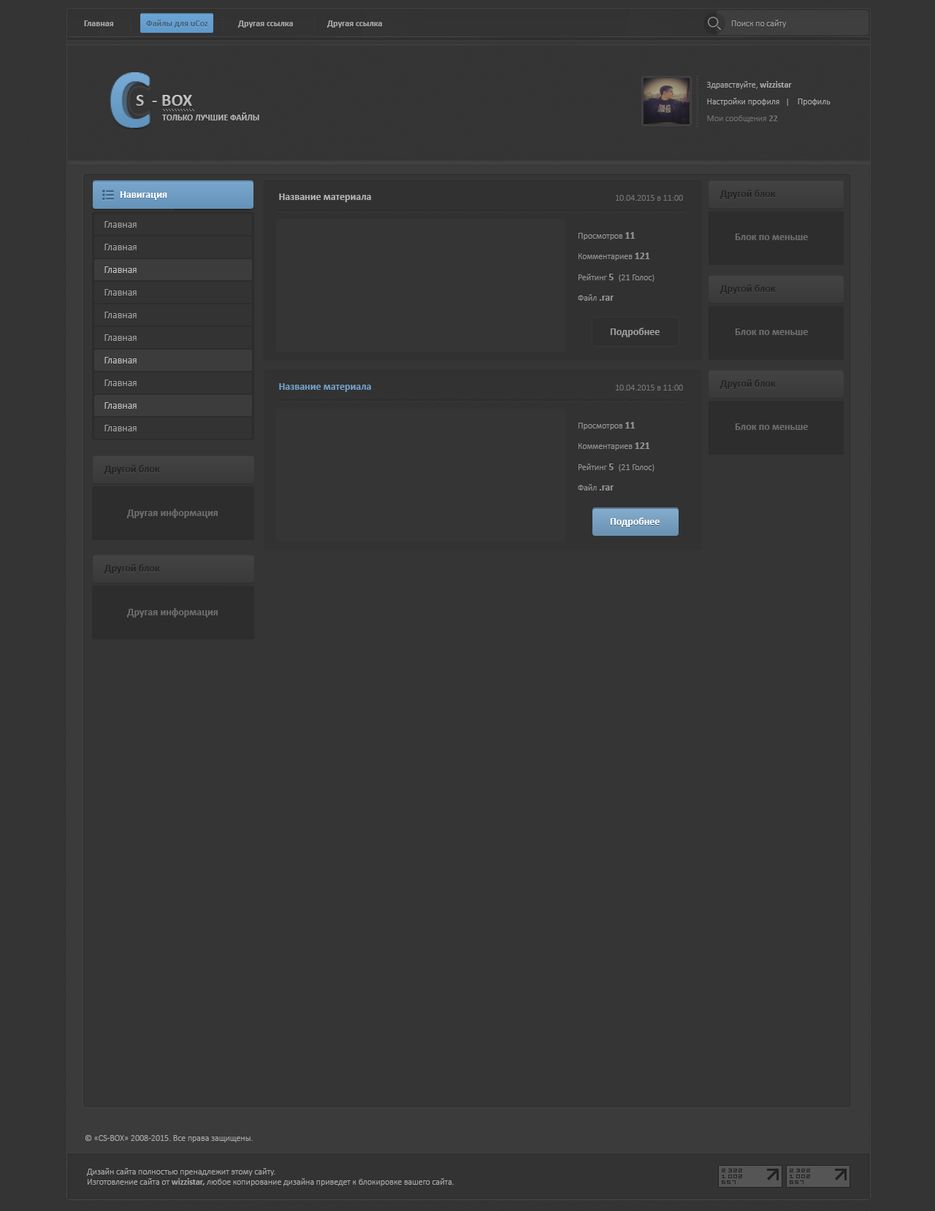
Task: Open Мои сообщения 22 link
Action: pos(741,119)
